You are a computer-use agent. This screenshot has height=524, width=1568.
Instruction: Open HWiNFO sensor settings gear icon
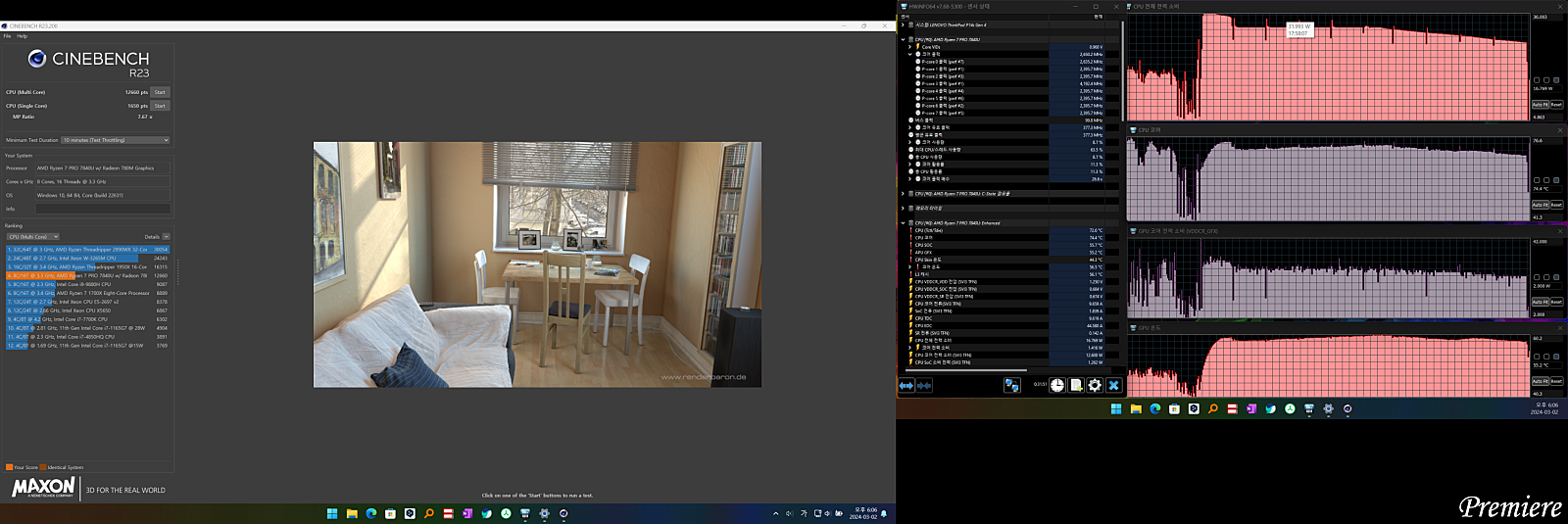(1095, 386)
